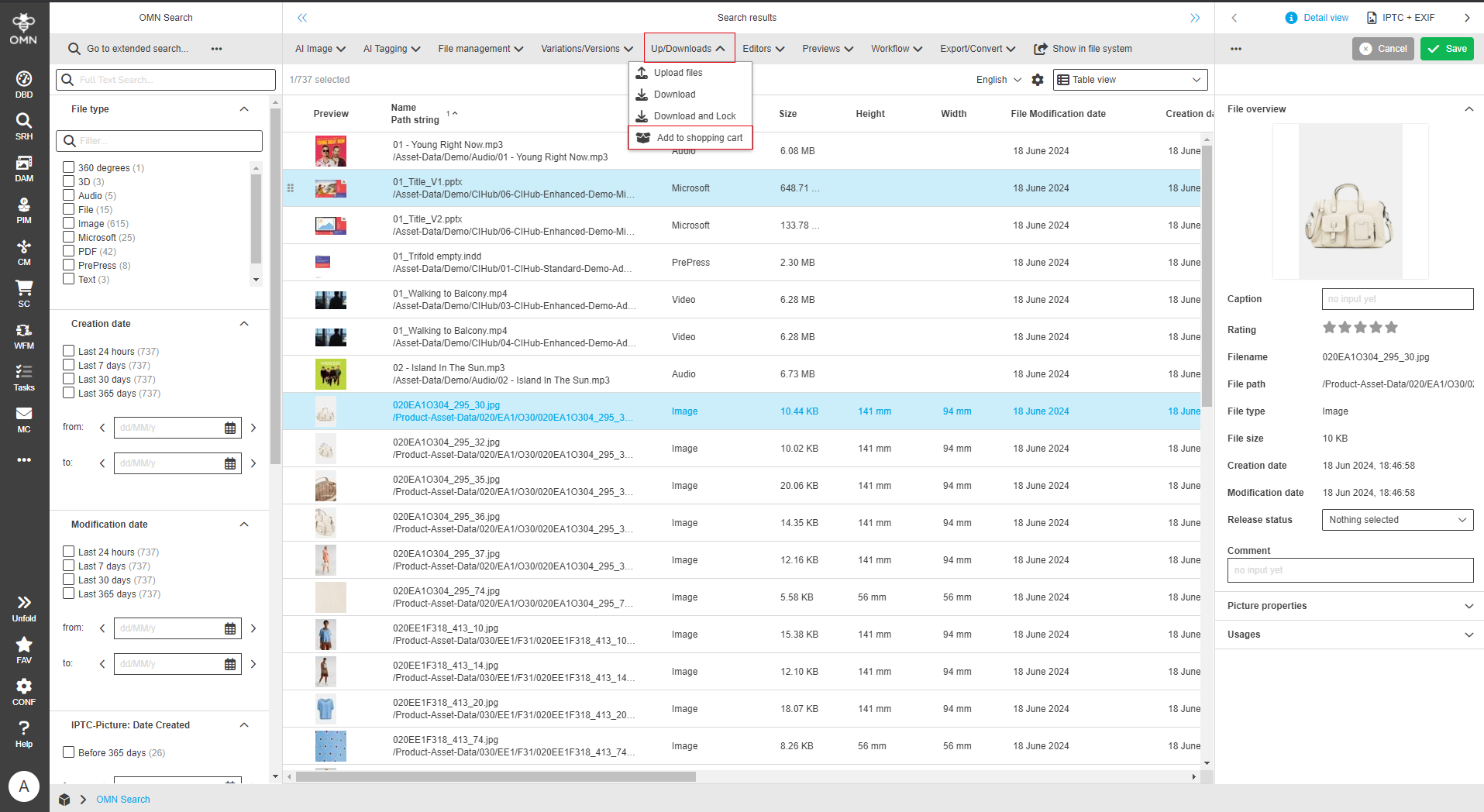
Task: Click the FAV favorites star in the sidebar
Action: pyautogui.click(x=23, y=645)
